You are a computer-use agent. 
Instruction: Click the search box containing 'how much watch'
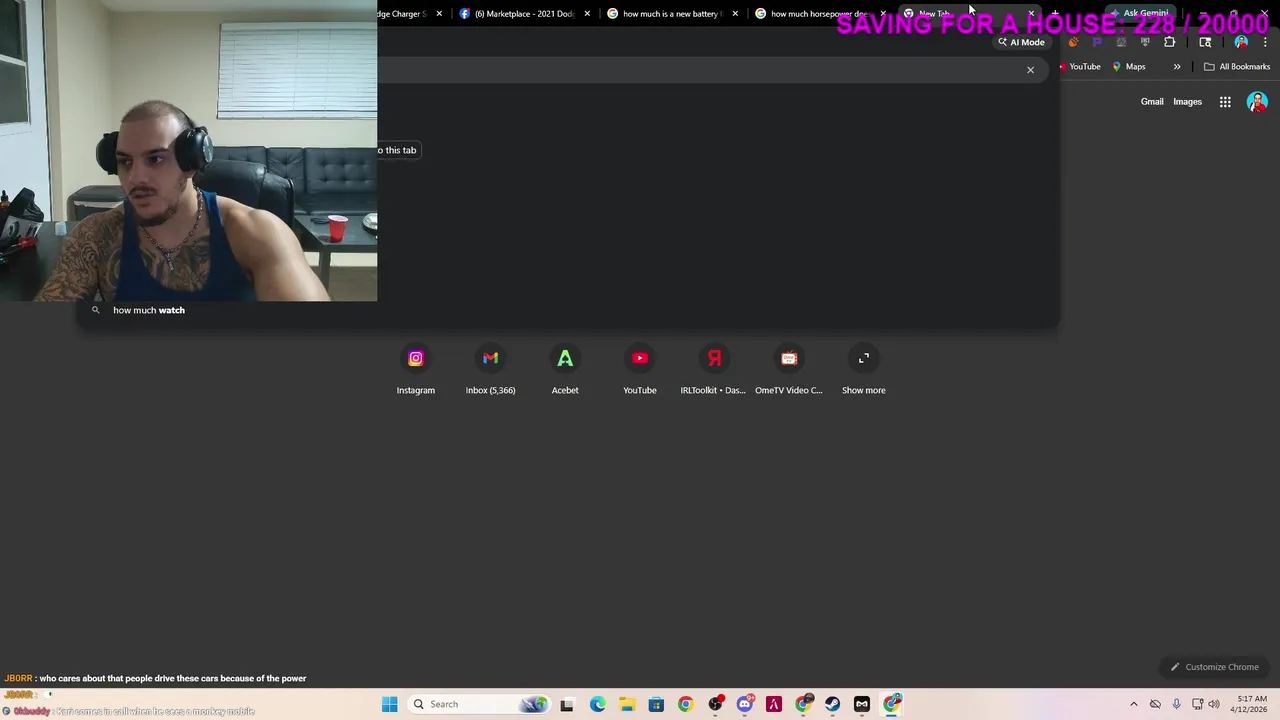[568, 310]
